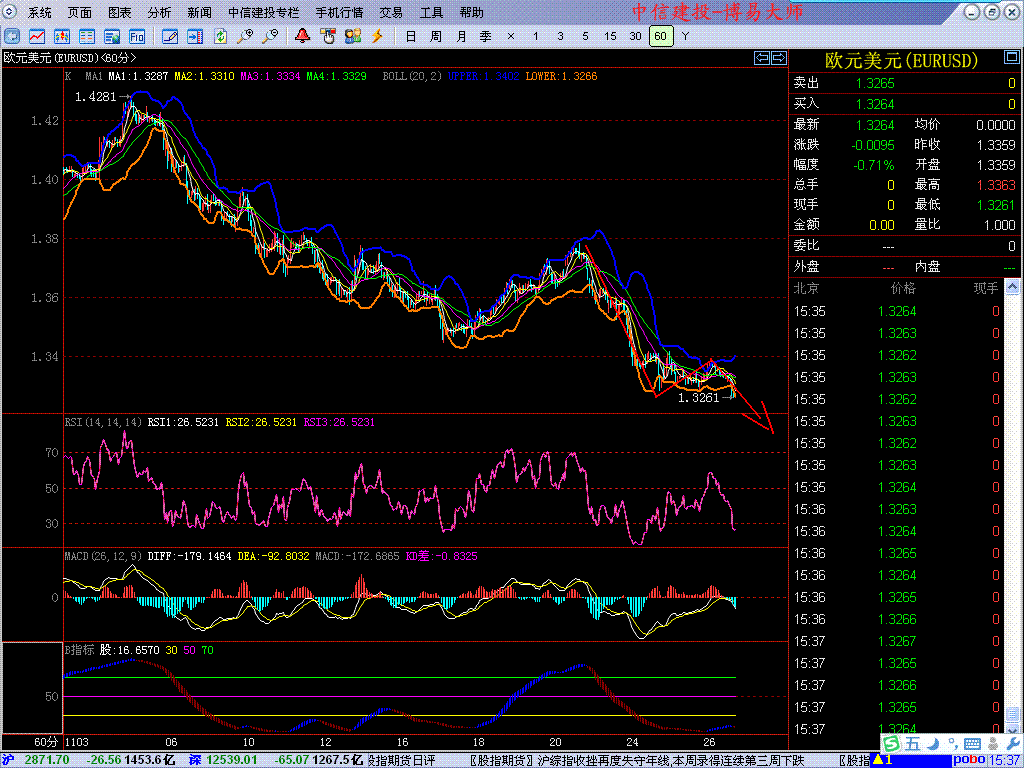Click the hand pointer selection icon
The height and width of the screenshot is (768, 1024).
point(328,37)
